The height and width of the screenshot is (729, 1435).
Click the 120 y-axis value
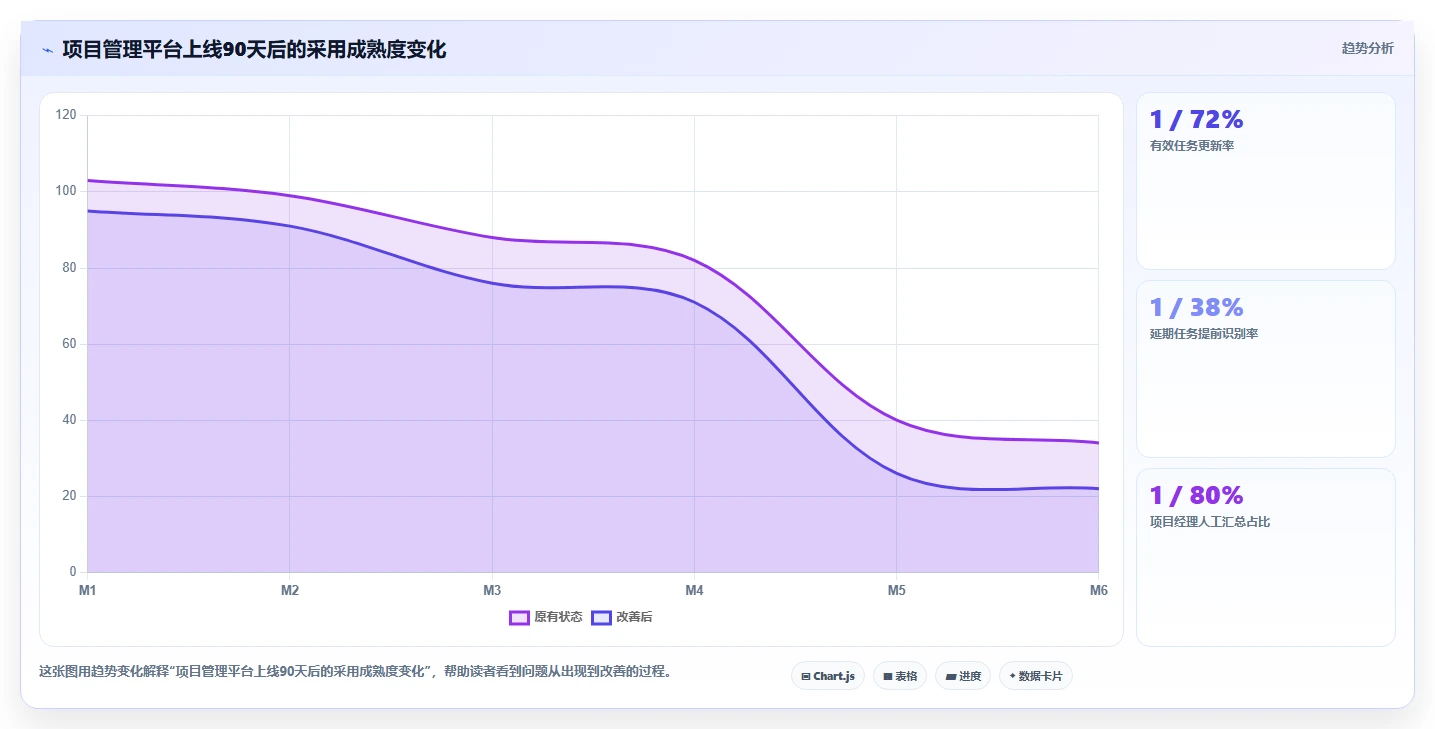66,115
